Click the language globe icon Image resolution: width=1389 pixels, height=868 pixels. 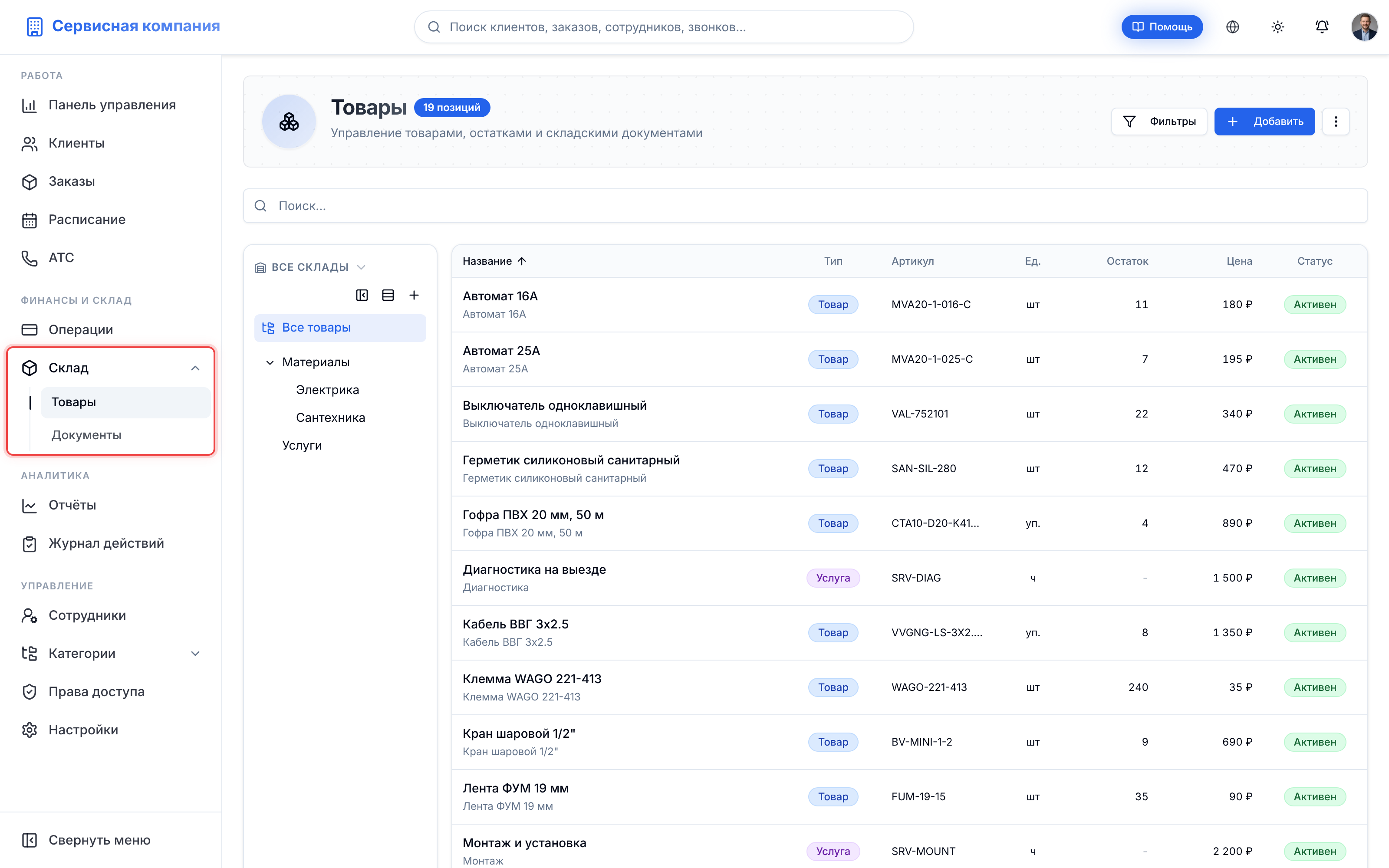click(1232, 27)
